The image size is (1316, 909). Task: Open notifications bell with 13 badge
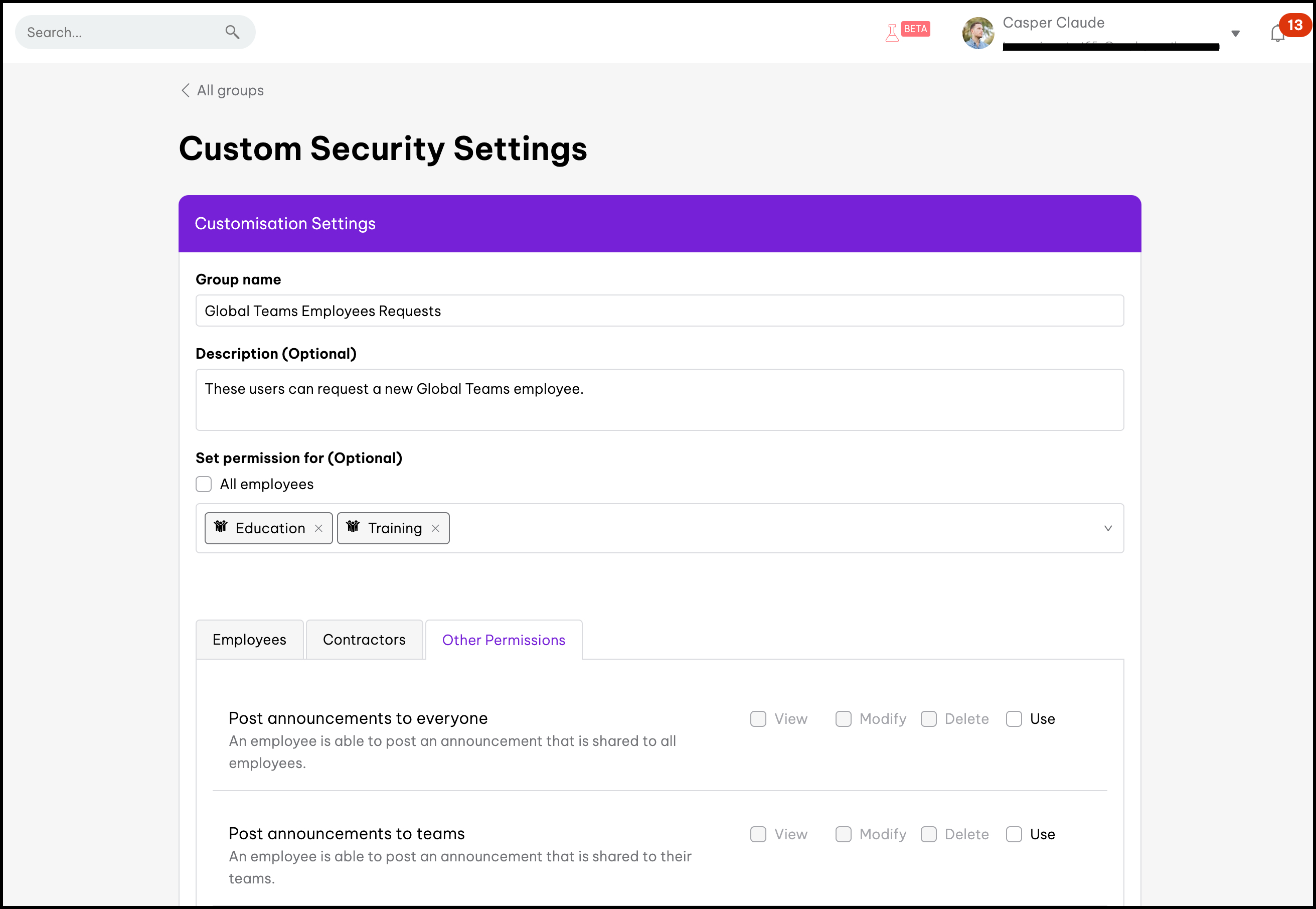coord(1277,34)
